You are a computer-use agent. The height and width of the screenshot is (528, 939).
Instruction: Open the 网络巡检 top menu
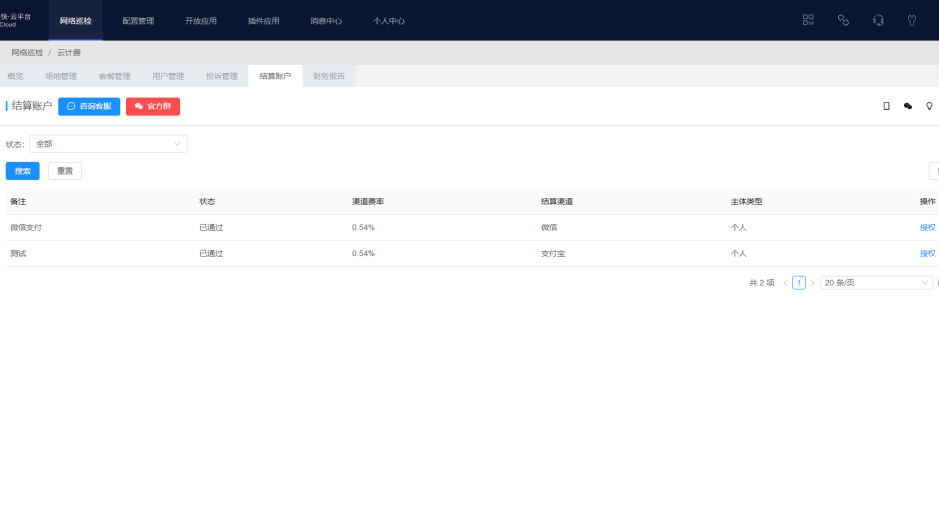coord(75,21)
